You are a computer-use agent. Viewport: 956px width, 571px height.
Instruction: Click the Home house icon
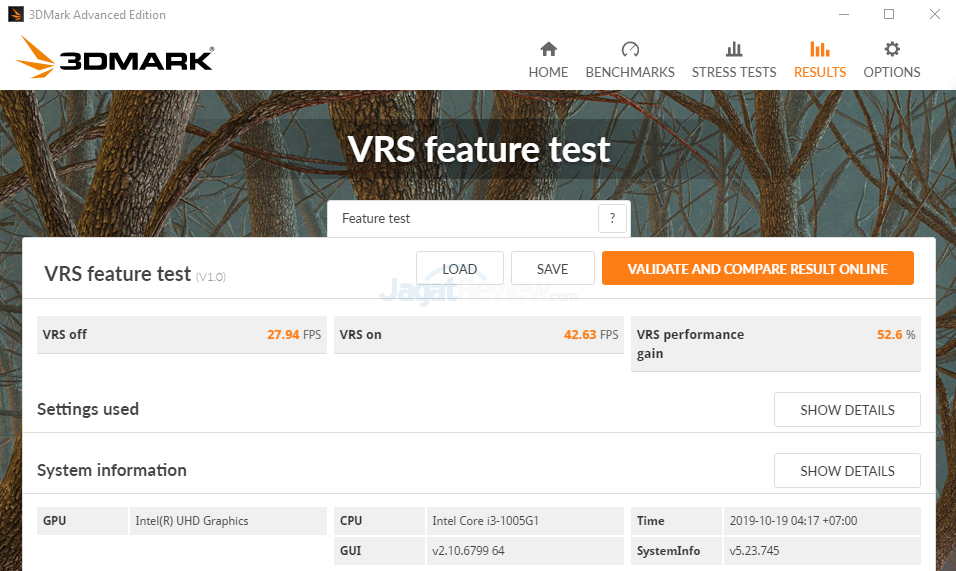(548, 50)
